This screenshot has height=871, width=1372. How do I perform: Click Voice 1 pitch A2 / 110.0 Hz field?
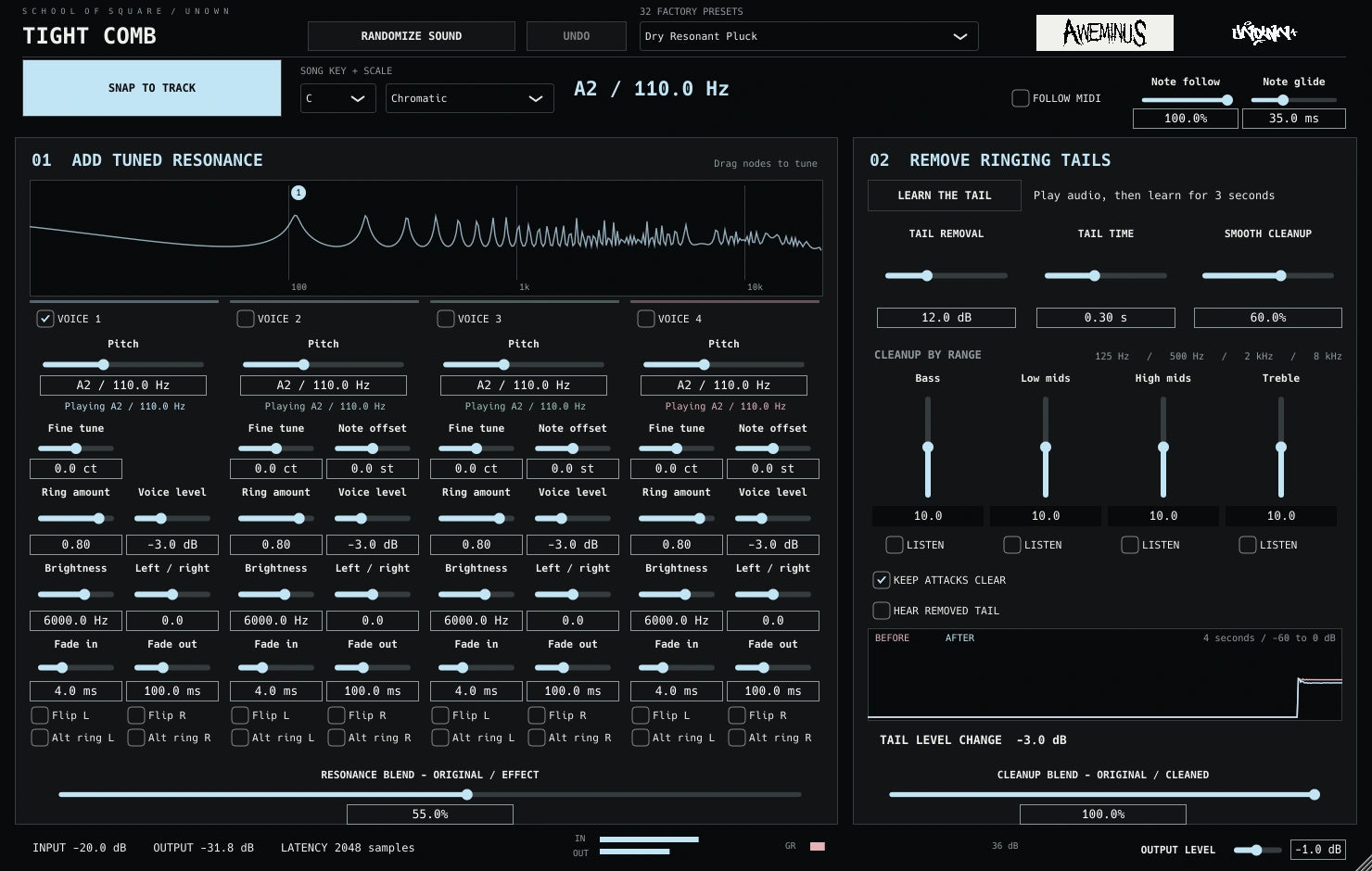pos(123,385)
